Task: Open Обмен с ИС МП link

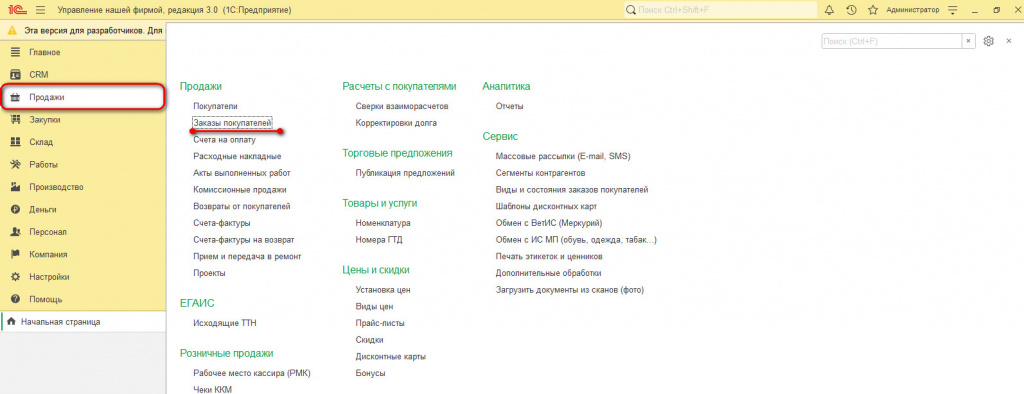Action: pos(576,240)
